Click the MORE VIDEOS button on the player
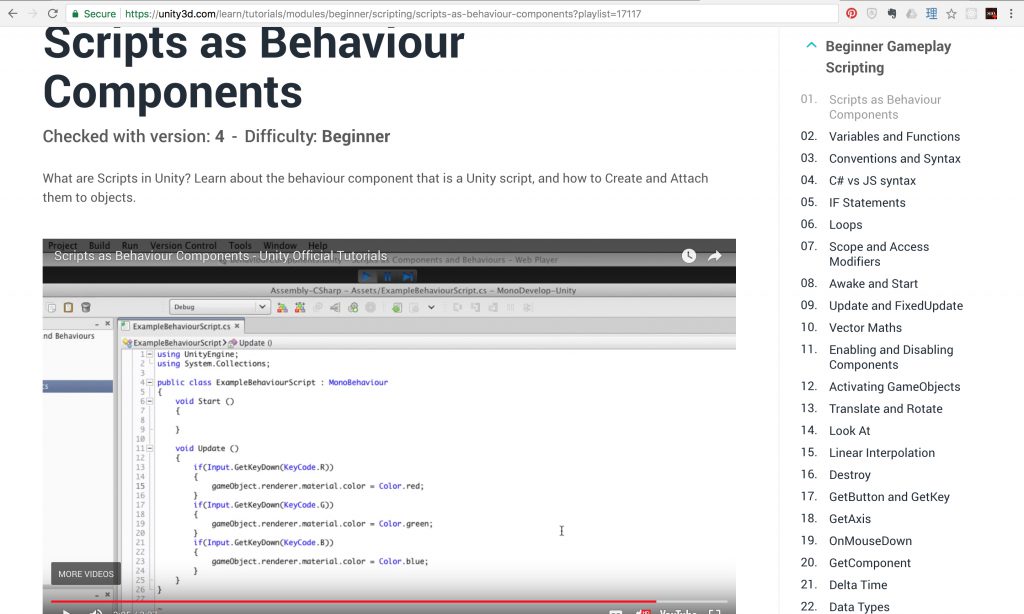Screen dimensions: 1024x614 tap(86, 574)
